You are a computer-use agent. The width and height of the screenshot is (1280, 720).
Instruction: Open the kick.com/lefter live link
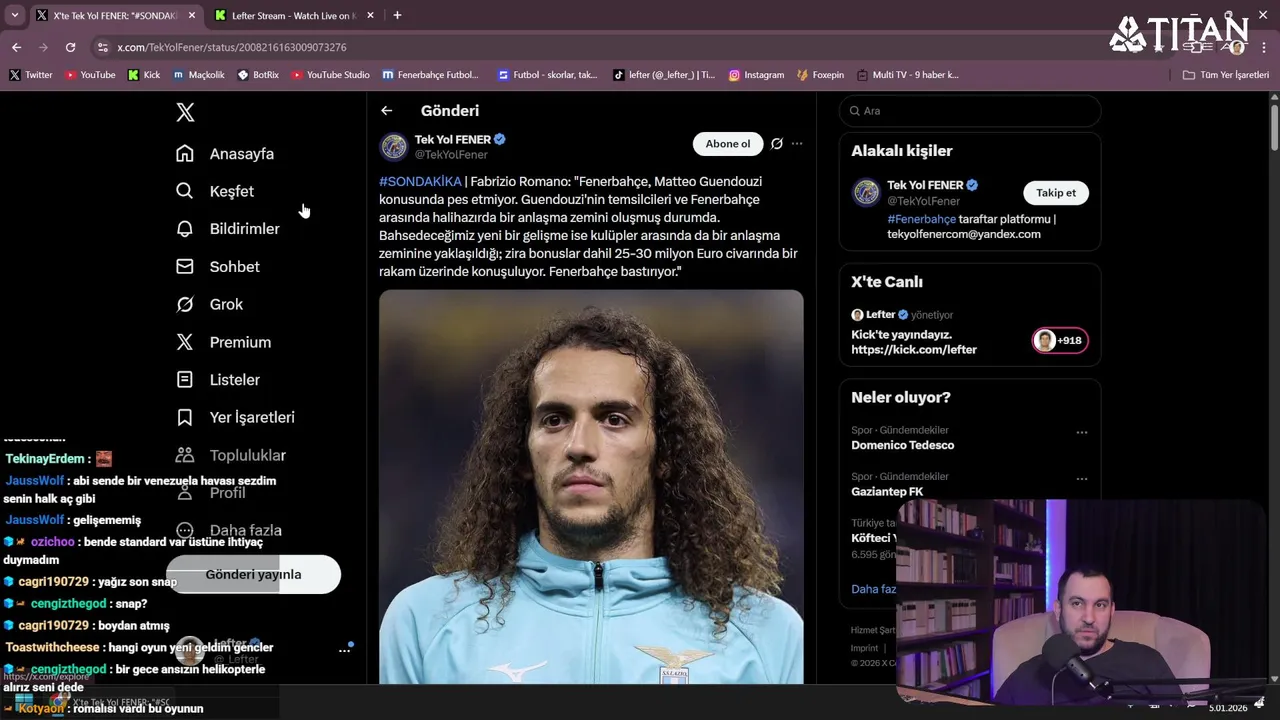[x=914, y=350]
